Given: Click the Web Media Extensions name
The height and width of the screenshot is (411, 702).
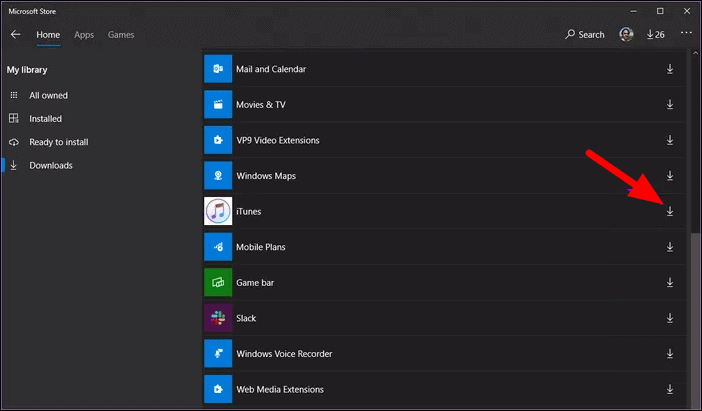Looking at the screenshot, I should tap(280, 389).
